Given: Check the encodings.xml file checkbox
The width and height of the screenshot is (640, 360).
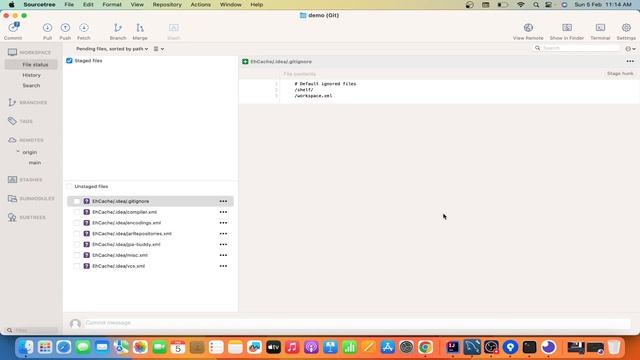Looking at the screenshot, I should 77,223.
